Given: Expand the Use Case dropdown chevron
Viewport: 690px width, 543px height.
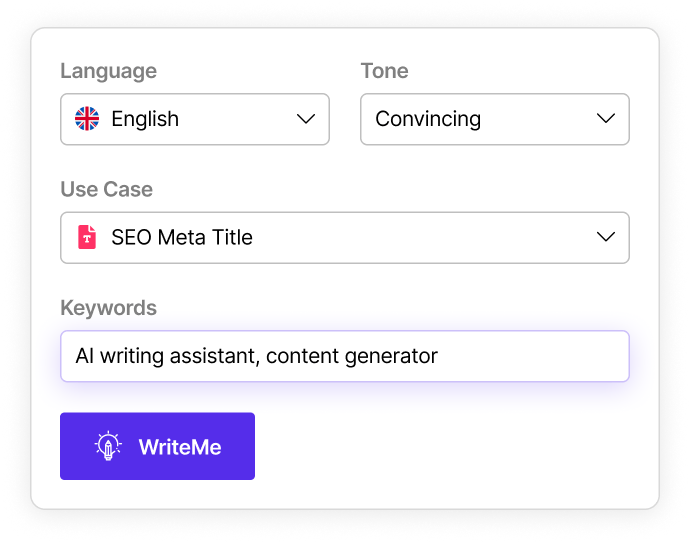Looking at the screenshot, I should [606, 237].
